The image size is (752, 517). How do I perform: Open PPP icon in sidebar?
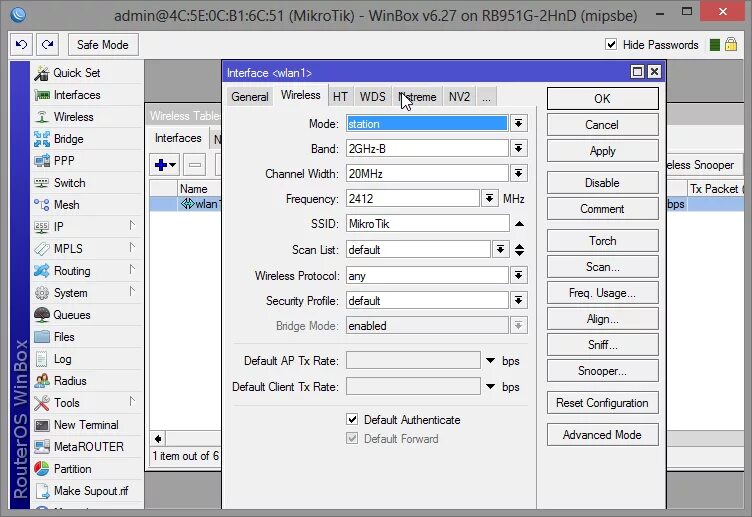[x=42, y=161]
